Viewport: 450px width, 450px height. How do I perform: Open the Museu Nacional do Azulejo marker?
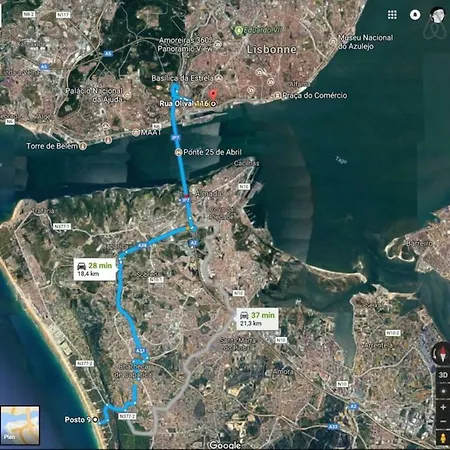click(333, 42)
